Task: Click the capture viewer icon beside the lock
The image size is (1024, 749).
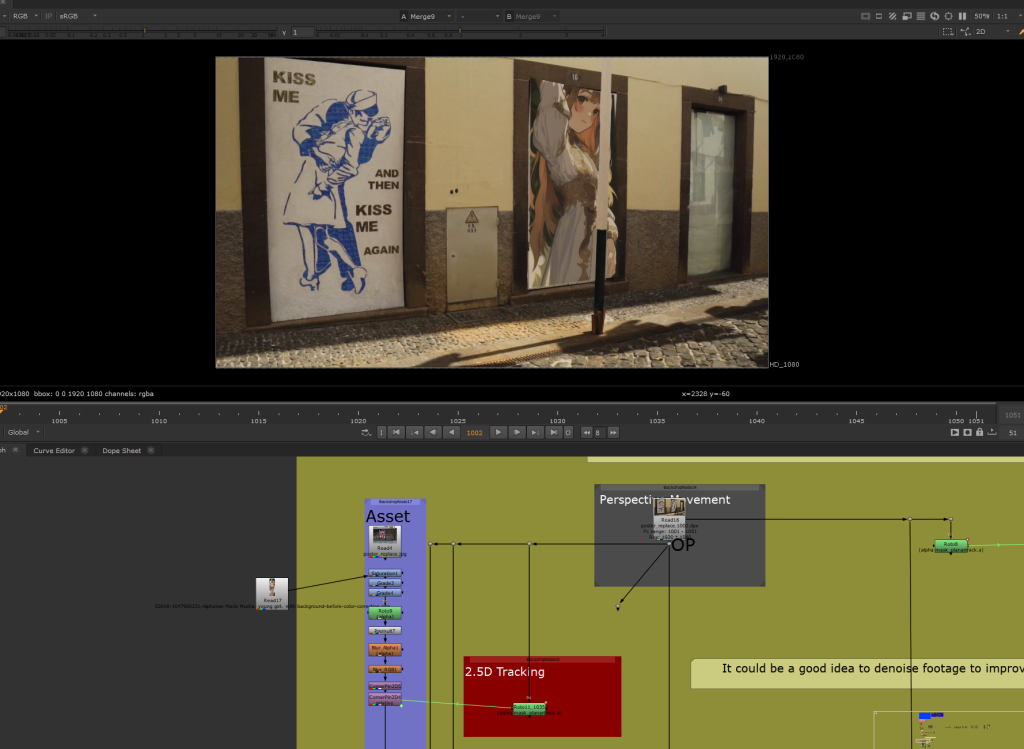Action: 967,432
